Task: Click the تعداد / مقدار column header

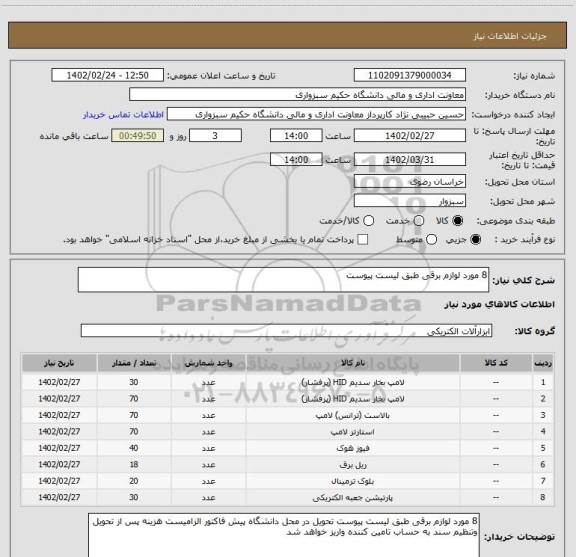Action: pyautogui.click(x=134, y=363)
